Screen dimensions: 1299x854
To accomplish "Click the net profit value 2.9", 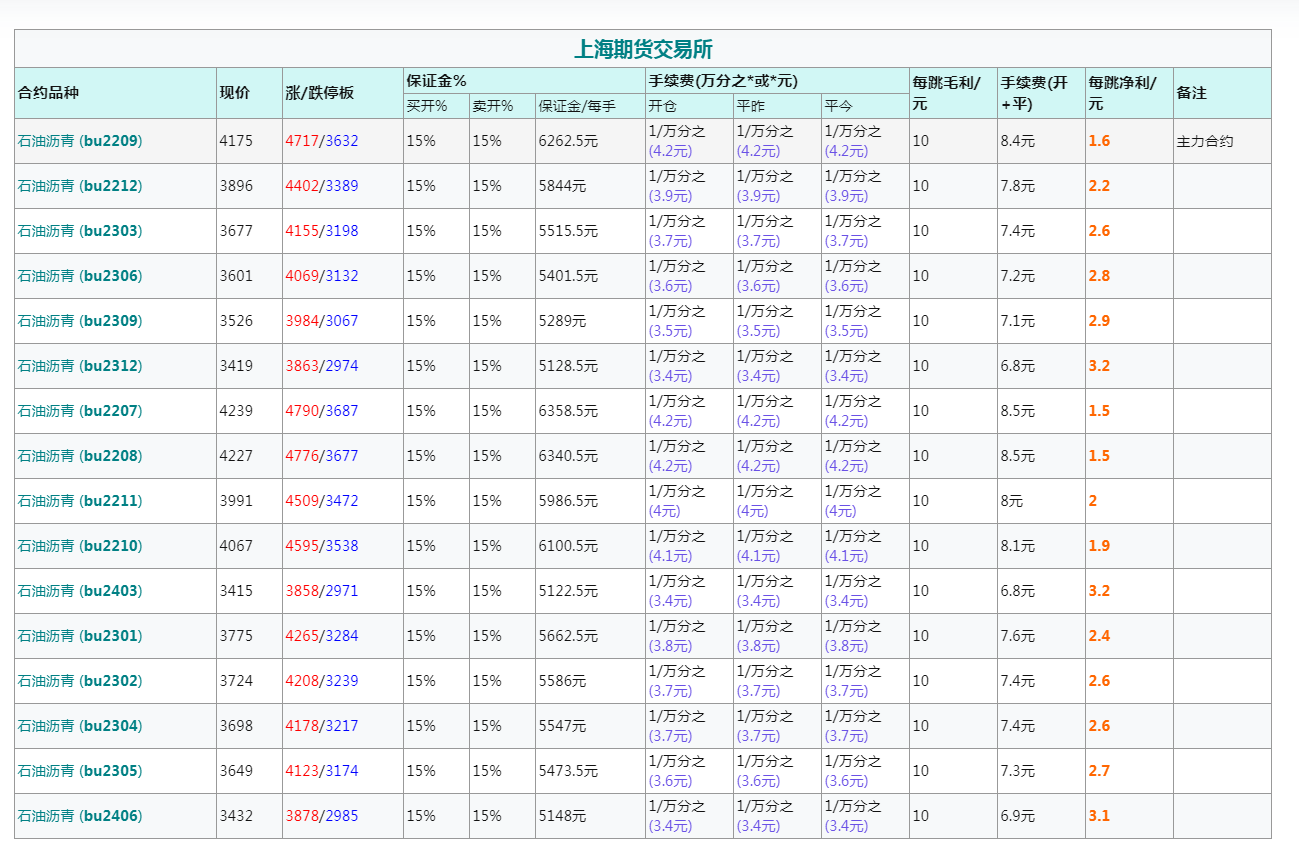I will point(1099,321).
